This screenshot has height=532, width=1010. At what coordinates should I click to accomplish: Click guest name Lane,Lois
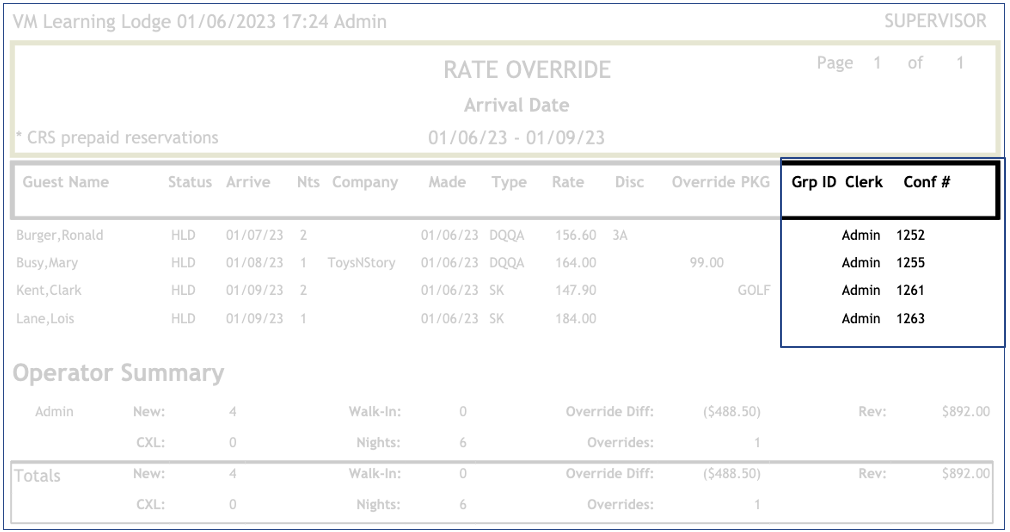46,319
